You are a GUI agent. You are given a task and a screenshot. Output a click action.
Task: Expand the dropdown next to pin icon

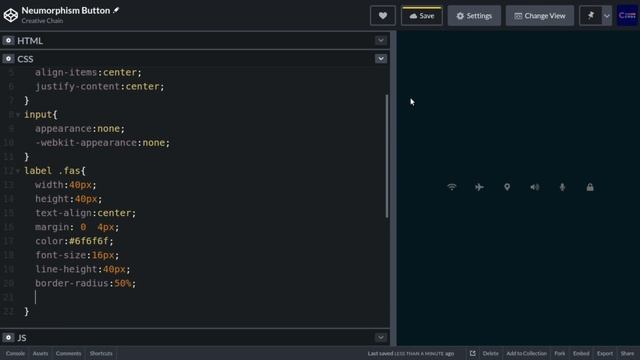point(607,16)
